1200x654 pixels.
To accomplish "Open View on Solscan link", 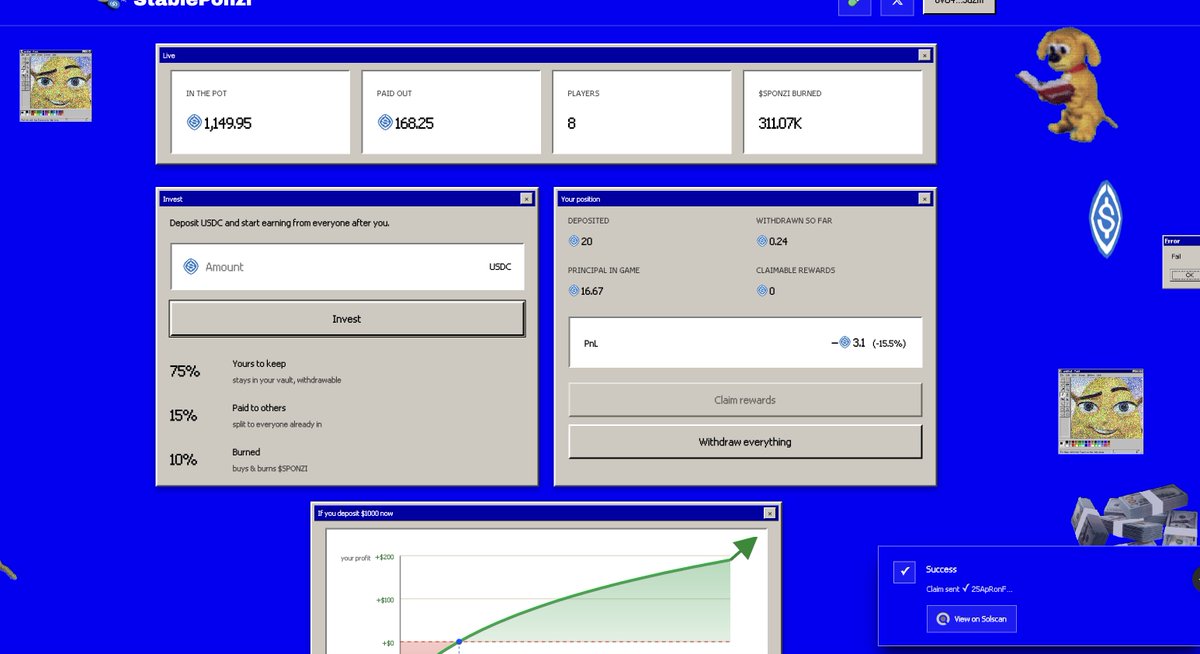I will pos(972,619).
